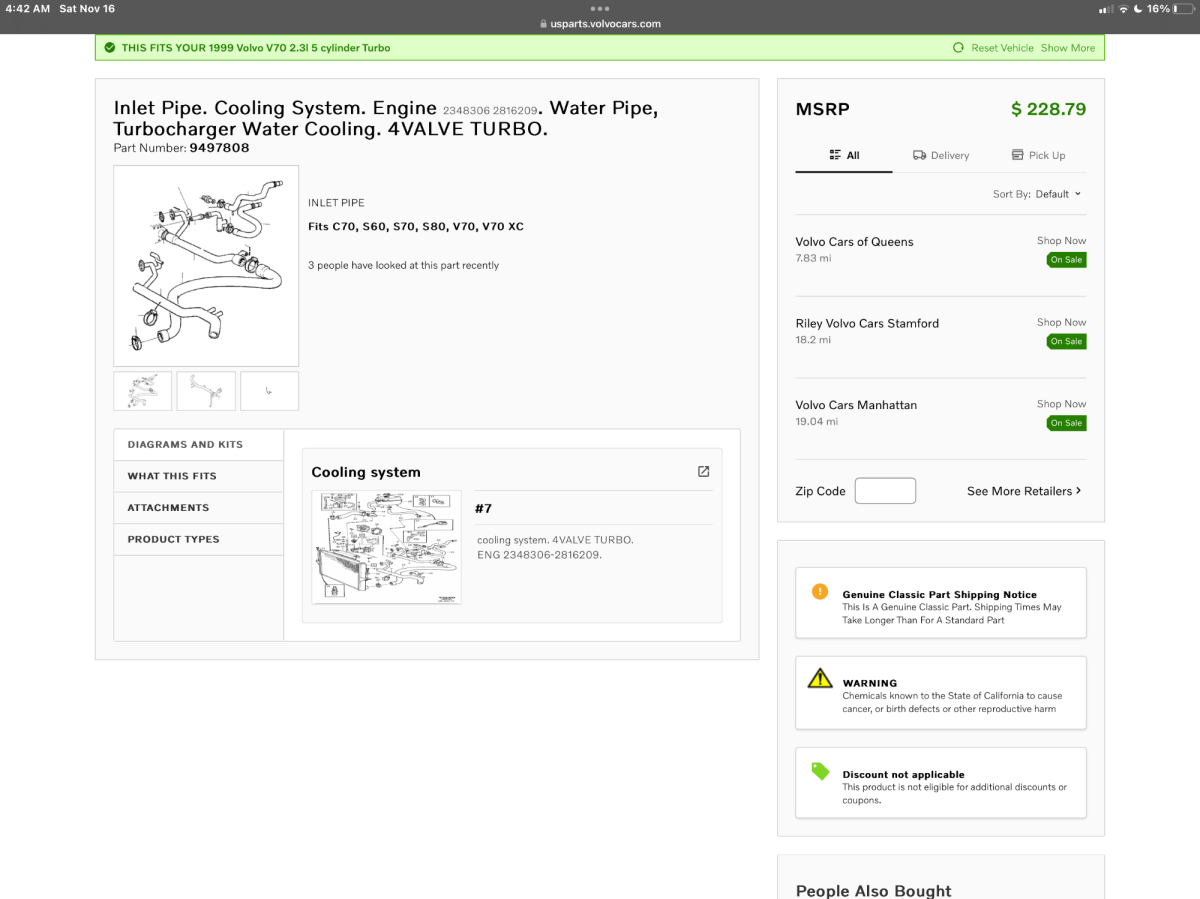This screenshot has height=899, width=1200.
Task: Click On Sale badge for Volvo Cars Manhattan
Action: tap(1066, 423)
